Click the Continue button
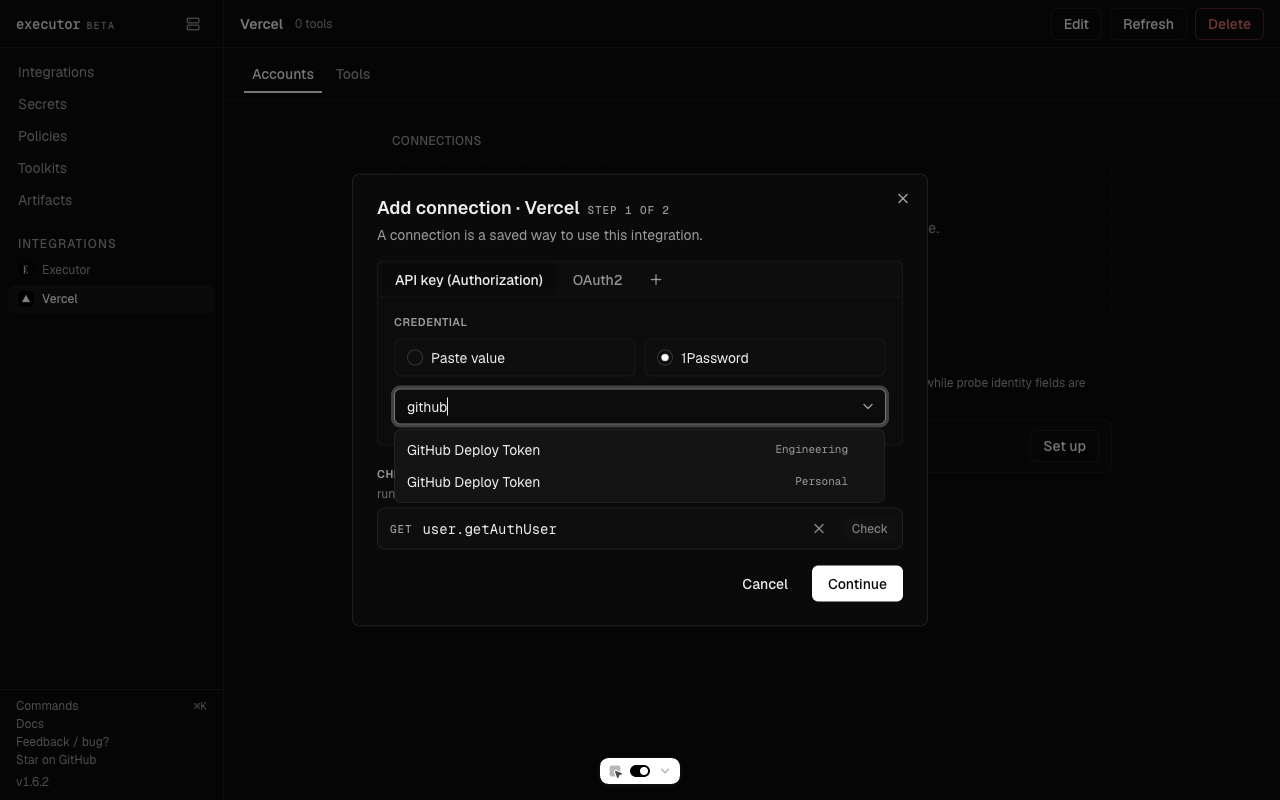The width and height of the screenshot is (1280, 800). [857, 584]
